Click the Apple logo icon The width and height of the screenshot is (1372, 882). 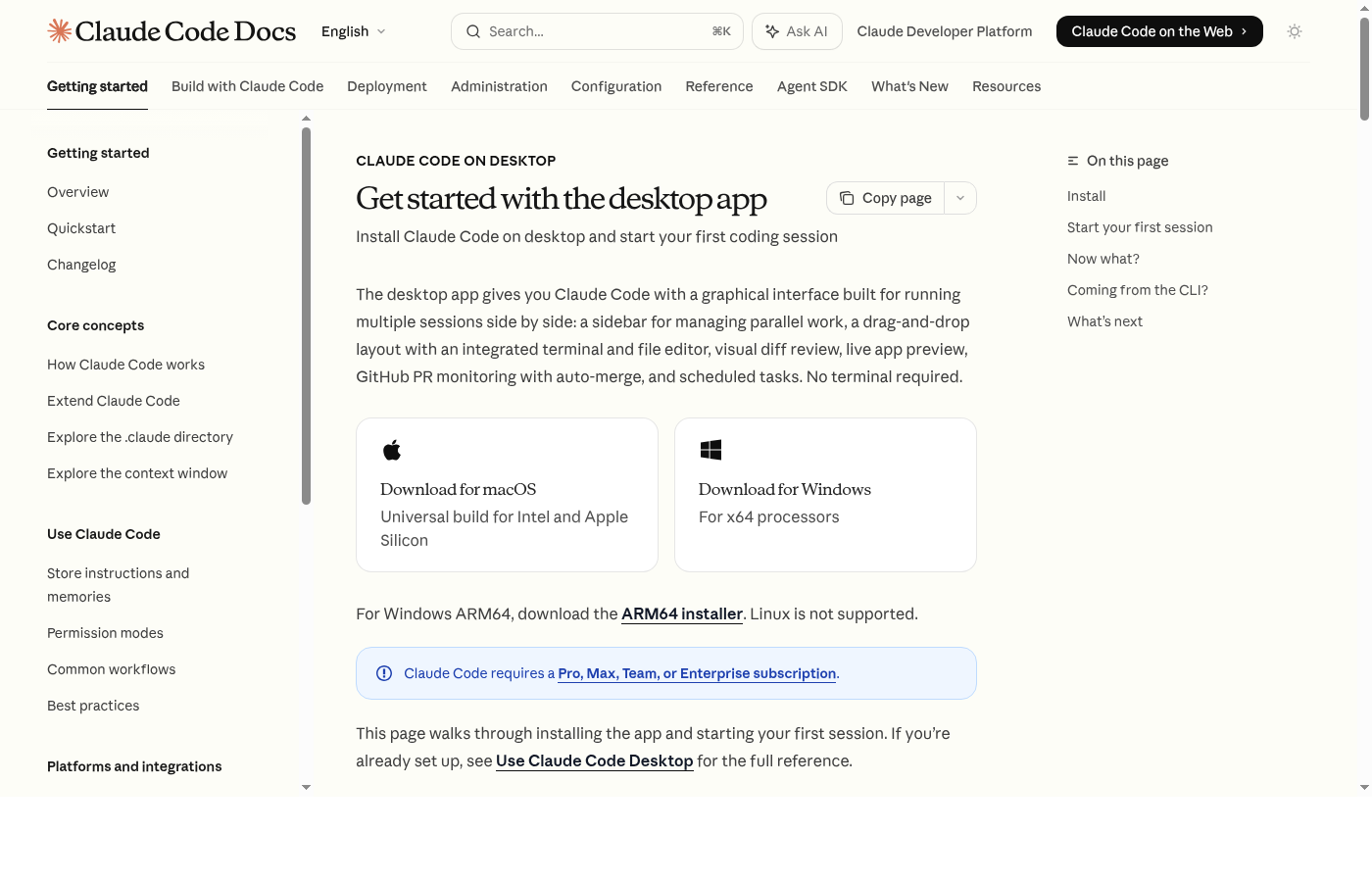point(392,450)
